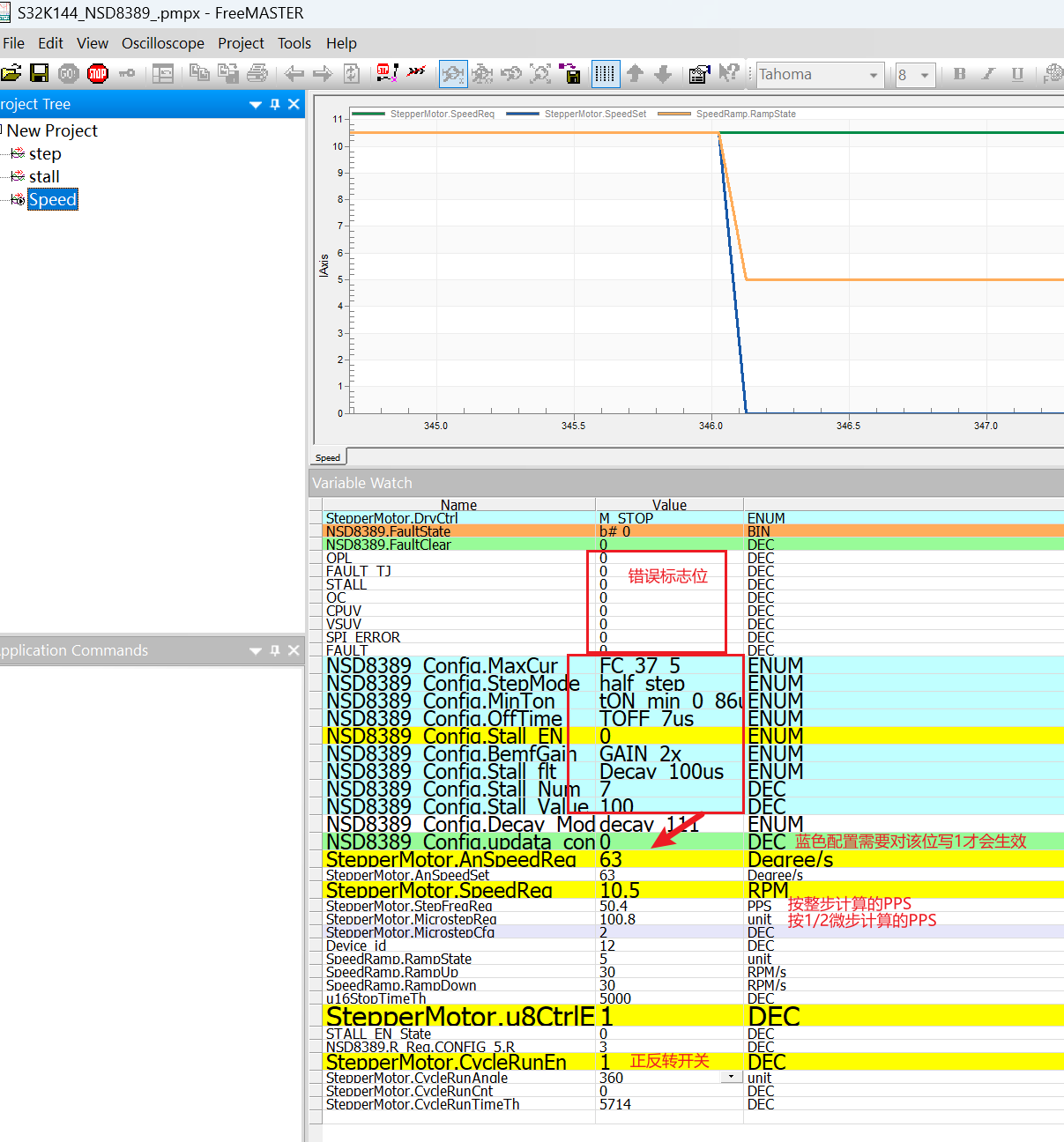This screenshot has height=1142, width=1064.
Task: Start communication with the GO icon
Action: coord(69,74)
